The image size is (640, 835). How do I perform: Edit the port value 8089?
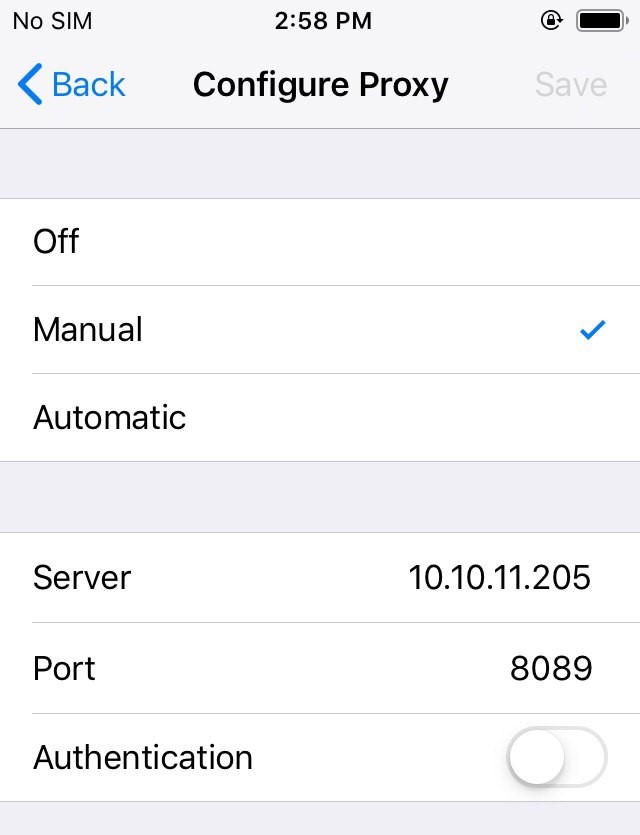coord(551,668)
